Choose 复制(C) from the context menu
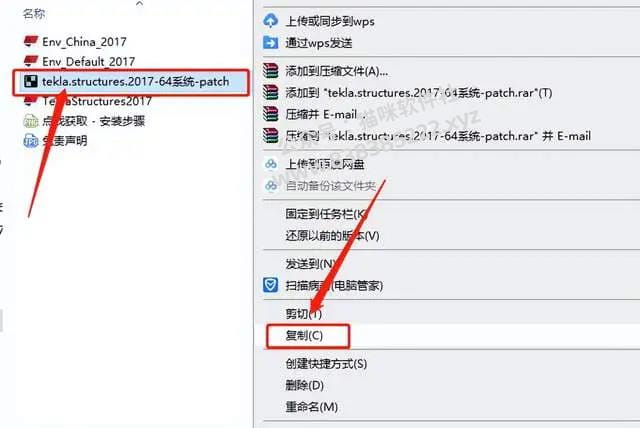This screenshot has height=428, width=640. tap(304, 335)
